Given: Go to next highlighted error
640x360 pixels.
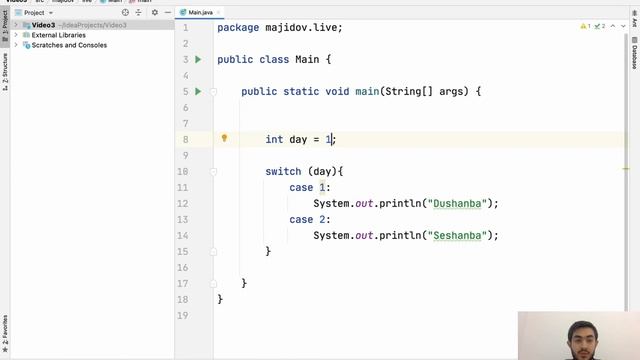Looking at the screenshot, I should coord(623,26).
